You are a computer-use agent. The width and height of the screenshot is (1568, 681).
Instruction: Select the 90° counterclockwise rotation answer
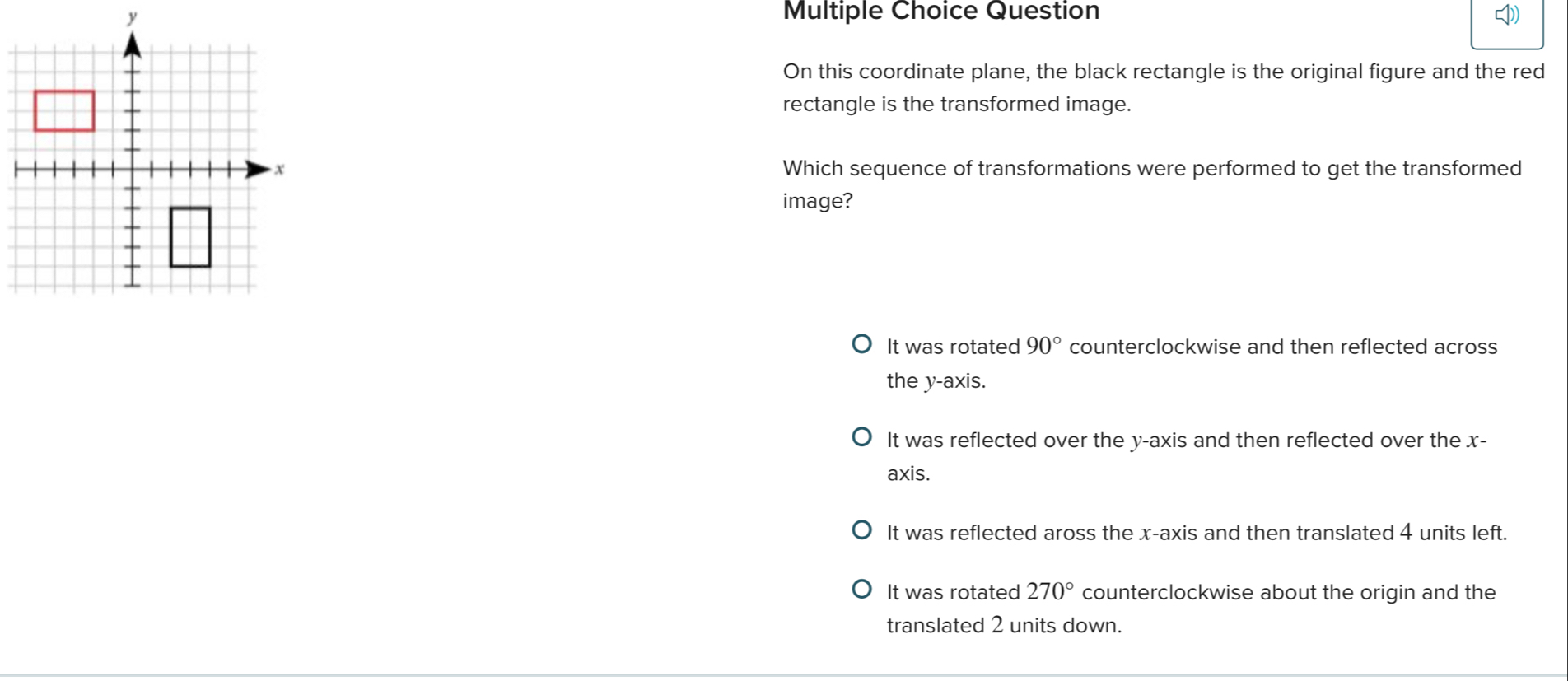coord(861,344)
